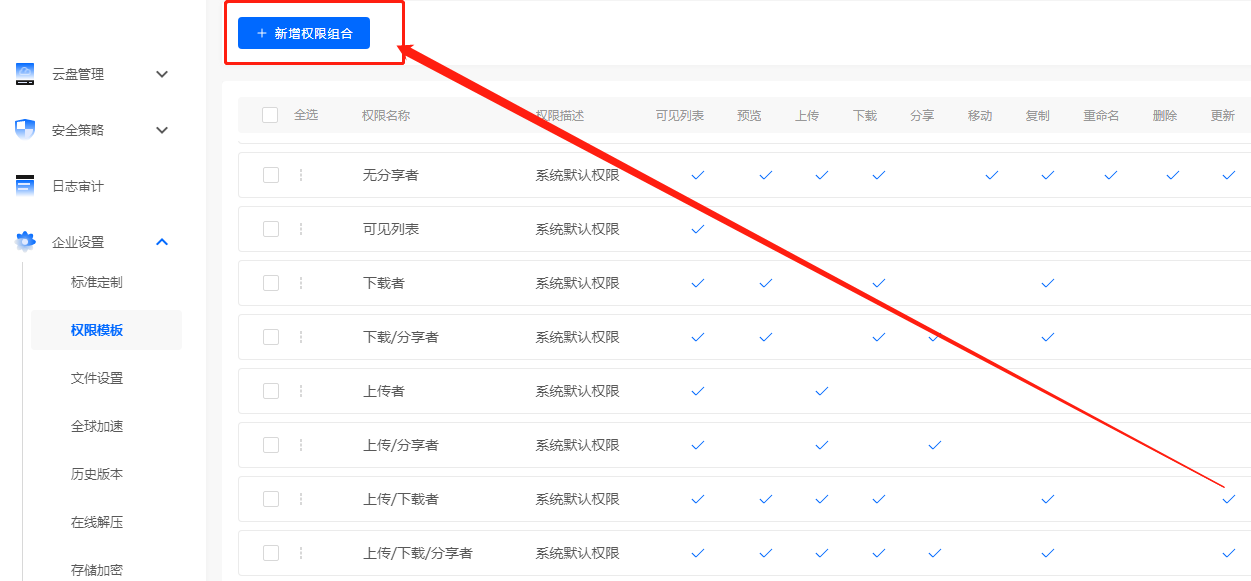Click the 可见列表 column header
The image size is (1251, 581).
pyautogui.click(x=680, y=116)
